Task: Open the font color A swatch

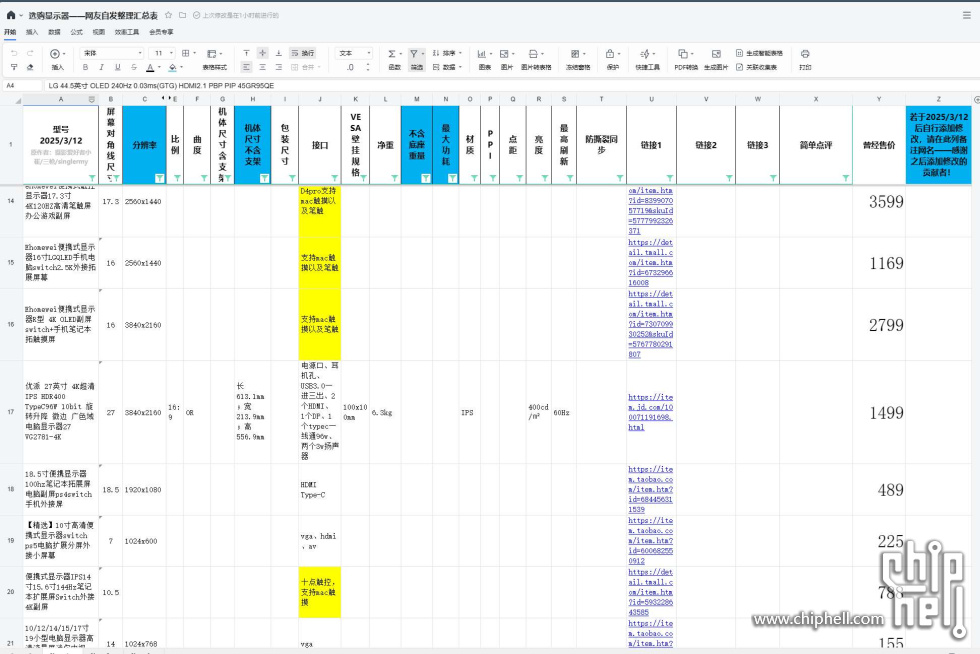Action: (x=150, y=67)
